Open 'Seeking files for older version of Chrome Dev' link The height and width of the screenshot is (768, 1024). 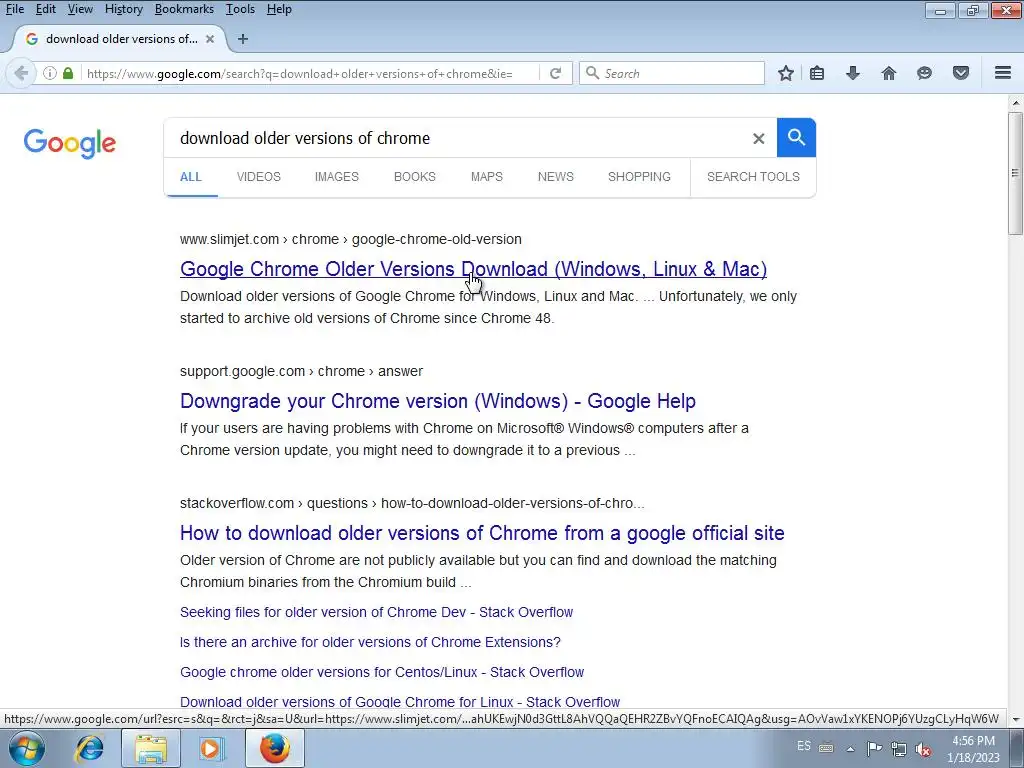[376, 613]
